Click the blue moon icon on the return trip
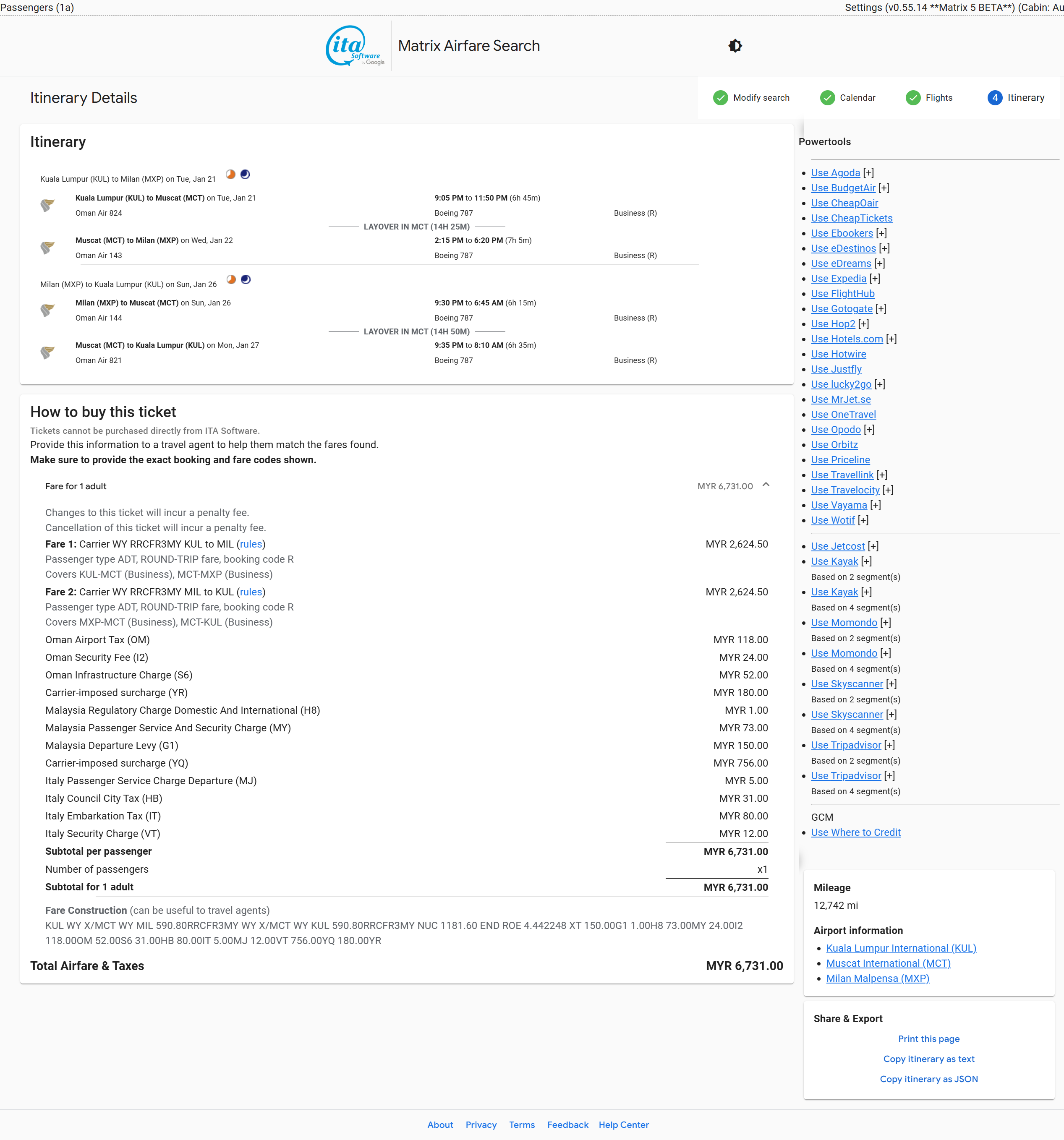Image resolution: width=1064 pixels, height=1140 pixels. (x=246, y=279)
